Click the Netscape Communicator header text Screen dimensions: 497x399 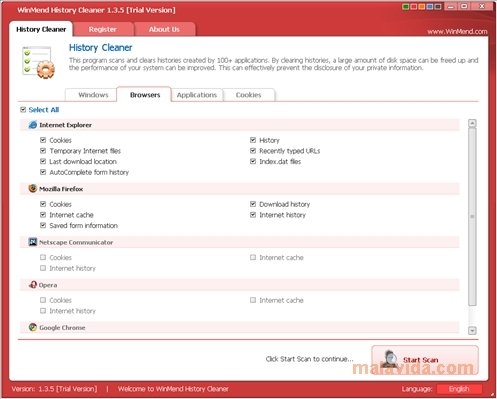click(76, 242)
